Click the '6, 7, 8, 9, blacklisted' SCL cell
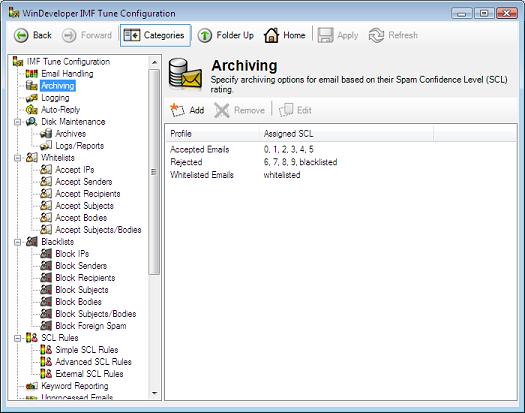Screen dimensions: 525x413 tap(300, 162)
